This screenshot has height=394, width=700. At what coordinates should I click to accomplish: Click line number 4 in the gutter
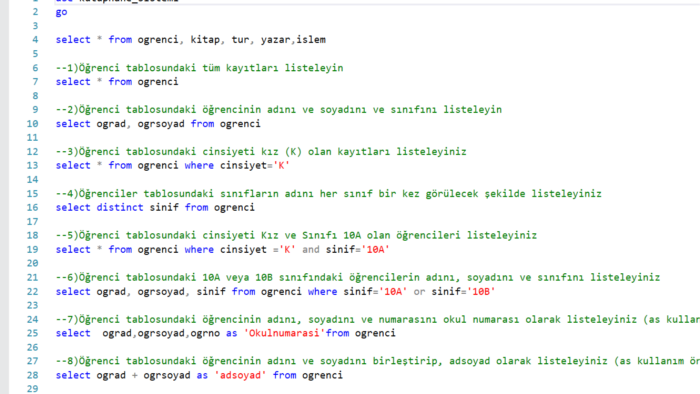click(x=35, y=40)
